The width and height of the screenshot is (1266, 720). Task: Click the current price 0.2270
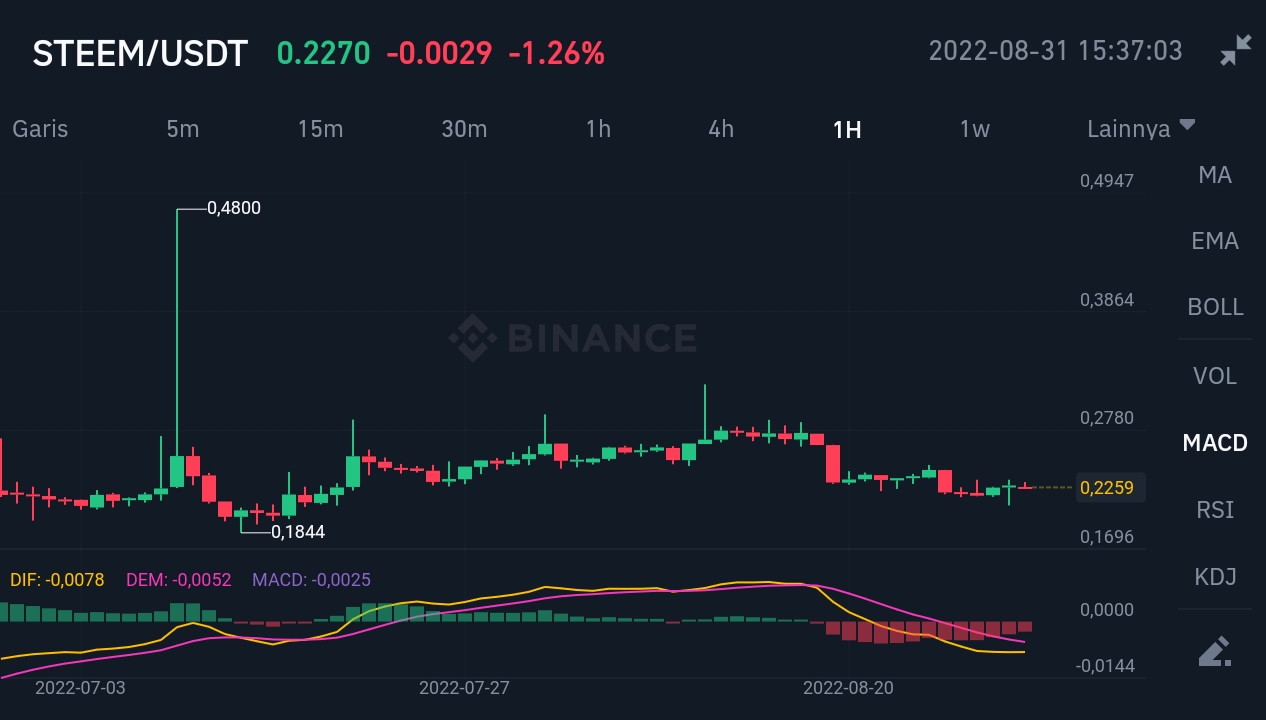pyautogui.click(x=323, y=53)
